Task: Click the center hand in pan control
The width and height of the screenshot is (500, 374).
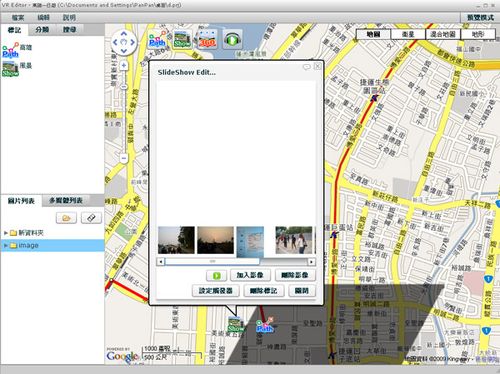Action: (124, 42)
